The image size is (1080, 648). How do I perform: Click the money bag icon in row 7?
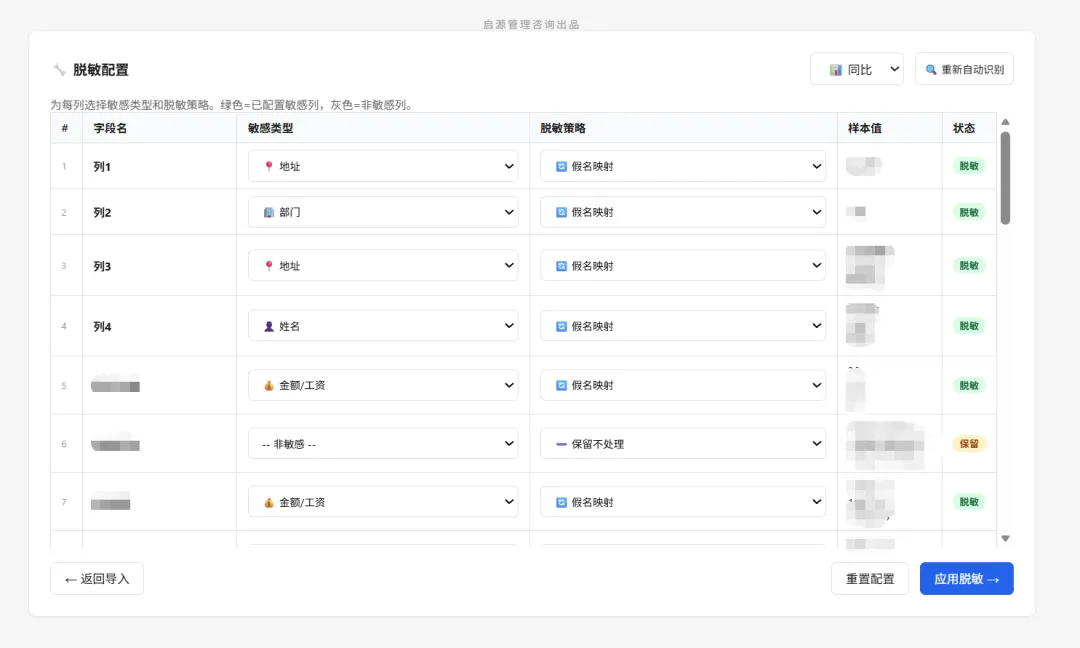coord(269,503)
